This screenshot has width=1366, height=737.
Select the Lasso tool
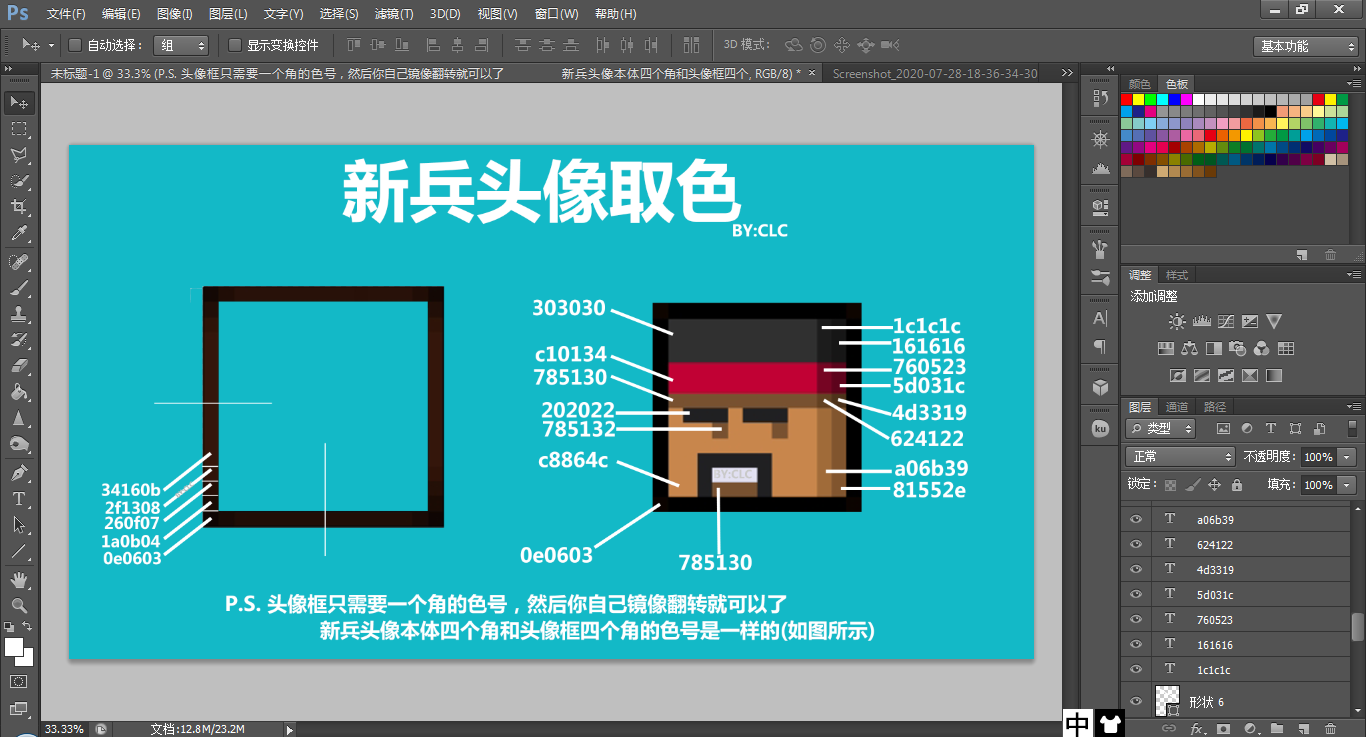pos(19,155)
